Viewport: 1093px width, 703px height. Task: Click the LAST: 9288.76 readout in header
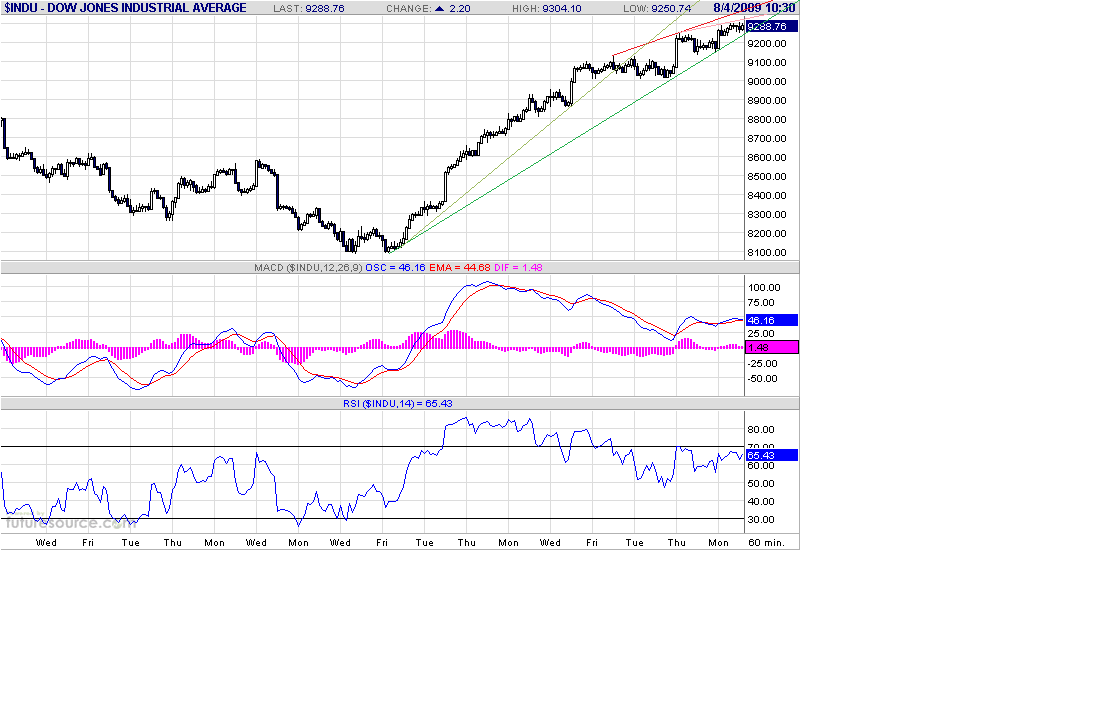309,8
